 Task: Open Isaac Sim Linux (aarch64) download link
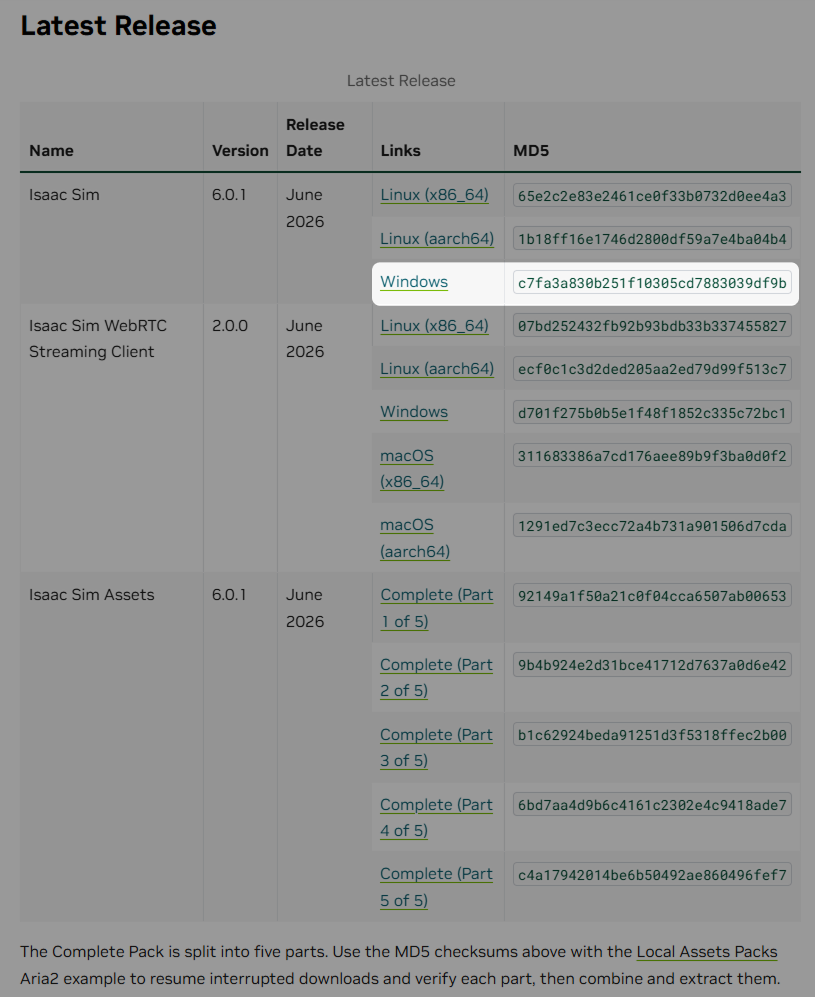coord(437,238)
